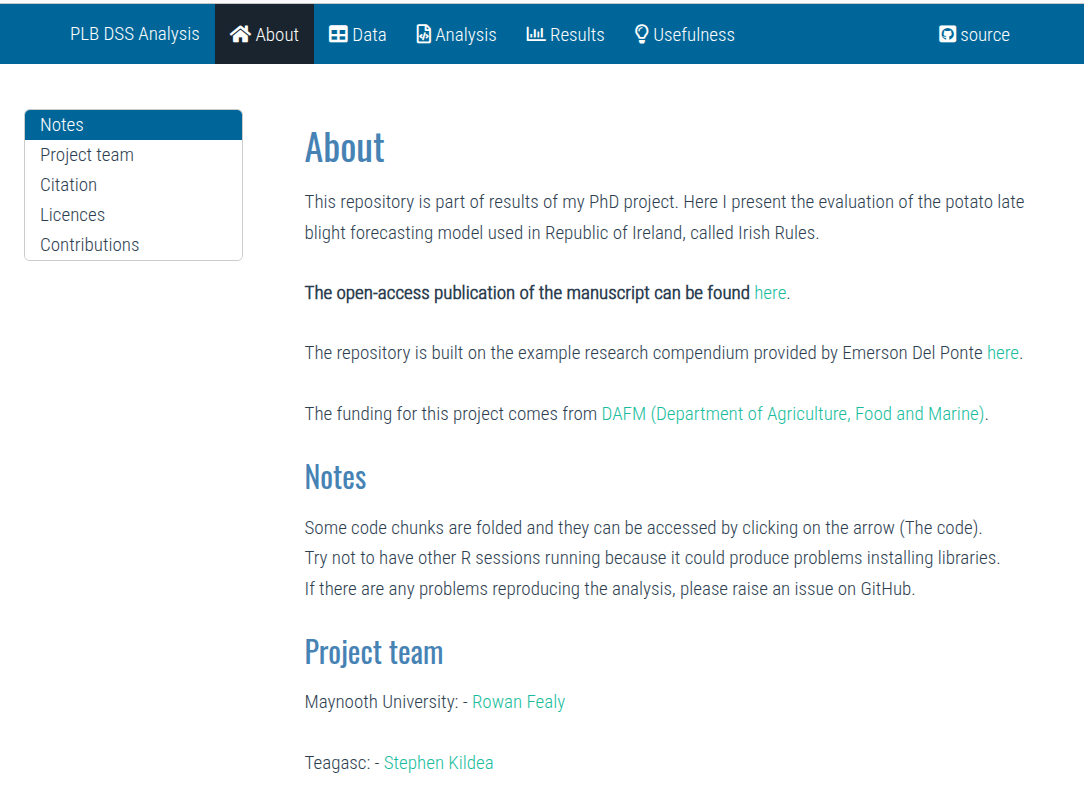
Task: Select Citation in the sidebar
Action: pyautogui.click(x=68, y=185)
